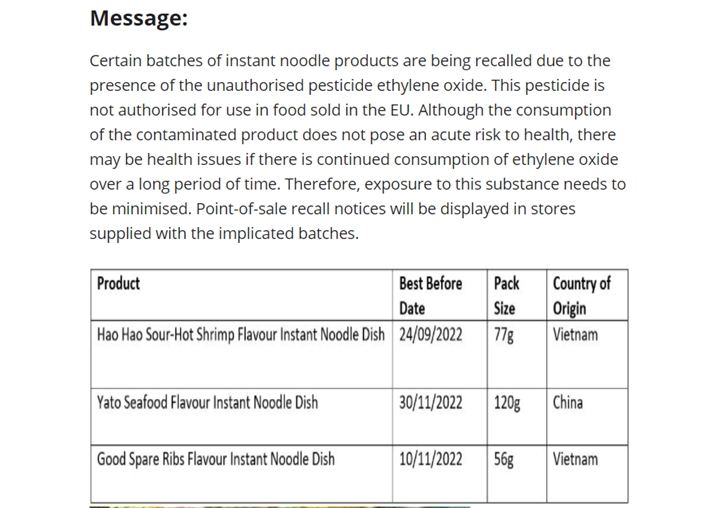Click the "Message:" heading
Viewport: 720px width, 508px height.
[x=138, y=18]
